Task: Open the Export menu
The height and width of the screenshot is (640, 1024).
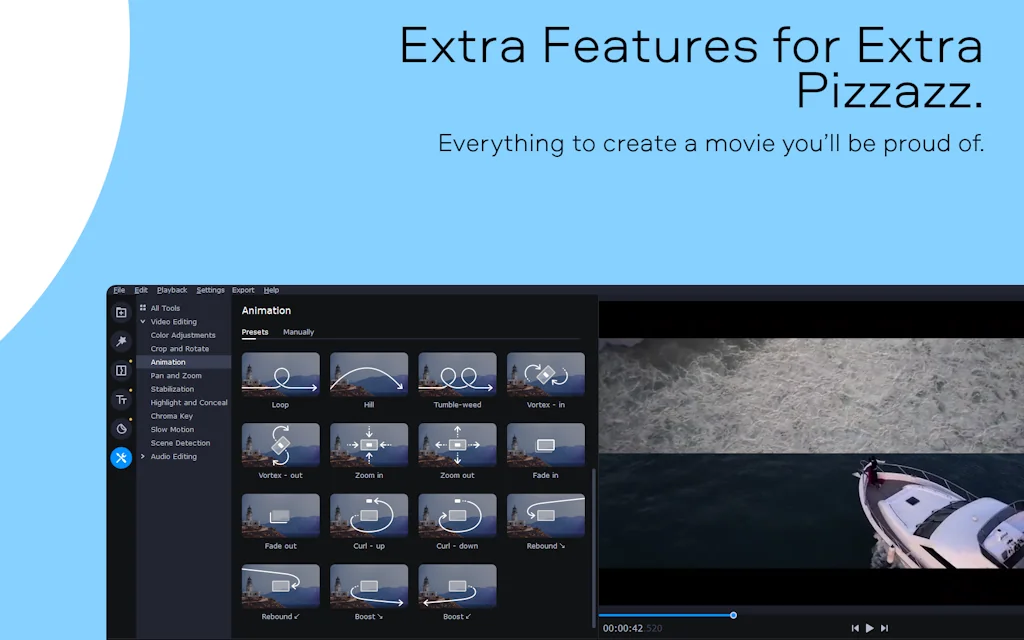Action: click(243, 290)
